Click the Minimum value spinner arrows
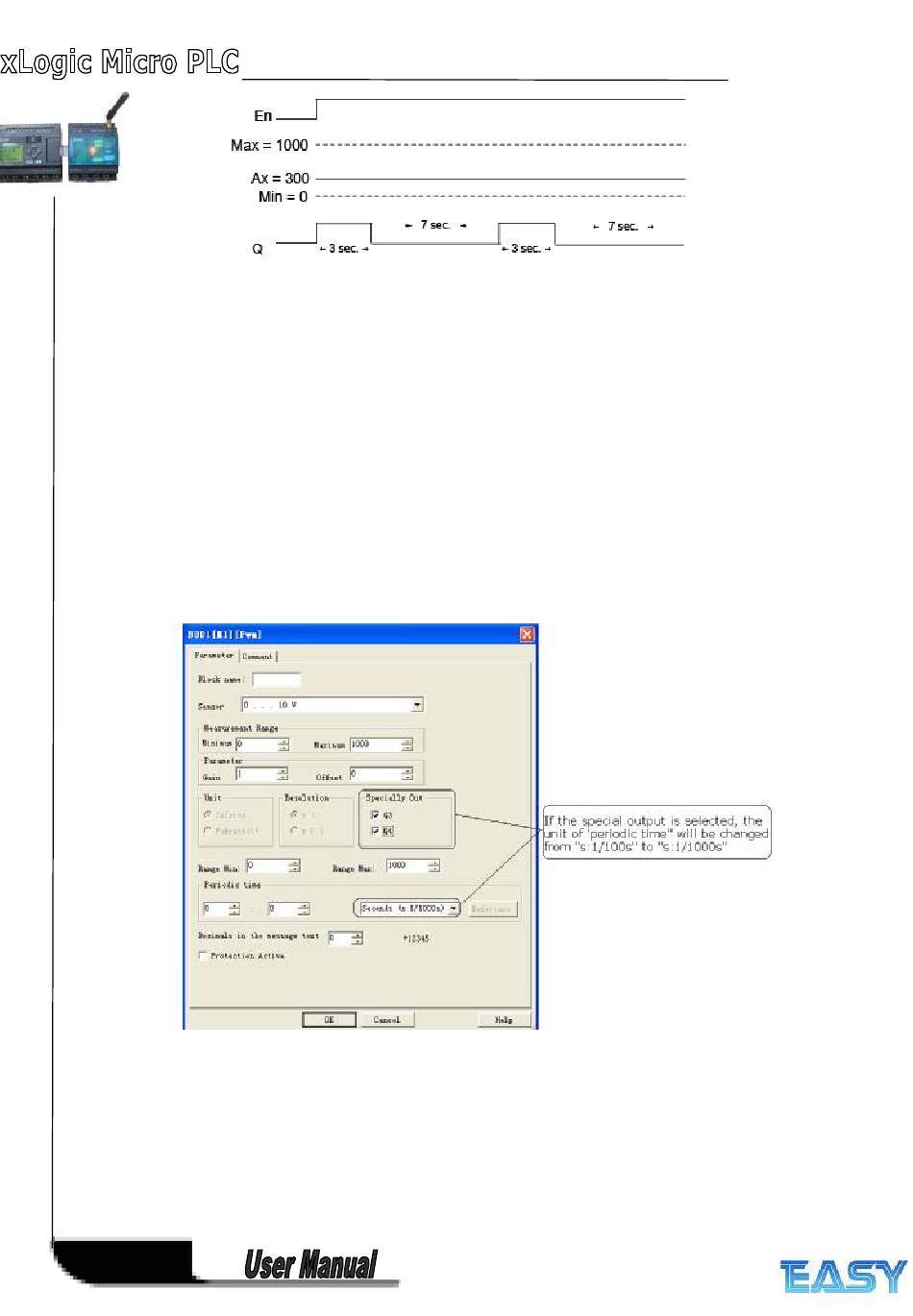Viewport: 913px width, 1316px height. point(284,743)
